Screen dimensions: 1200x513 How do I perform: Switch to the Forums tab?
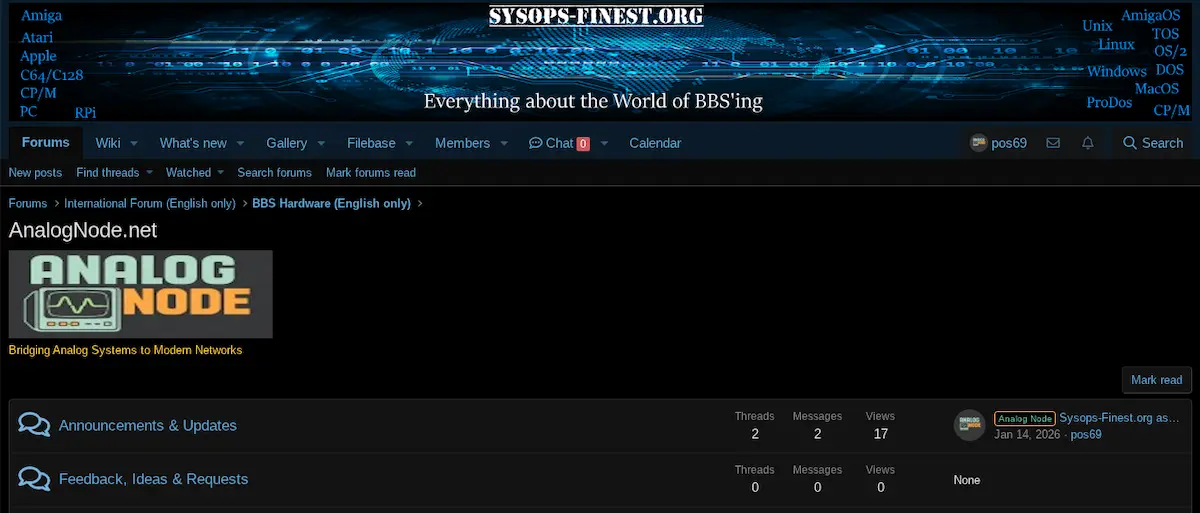pyautogui.click(x=46, y=142)
